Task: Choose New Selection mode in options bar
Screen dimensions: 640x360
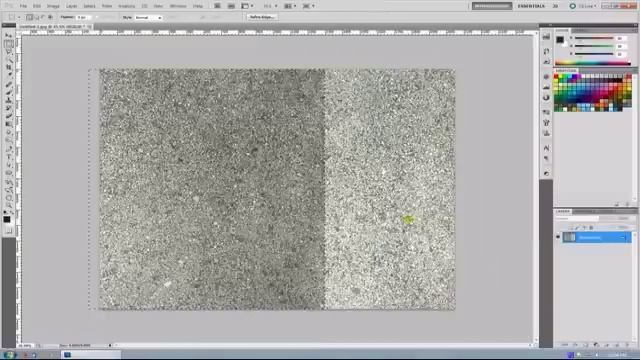Action: 29,17
